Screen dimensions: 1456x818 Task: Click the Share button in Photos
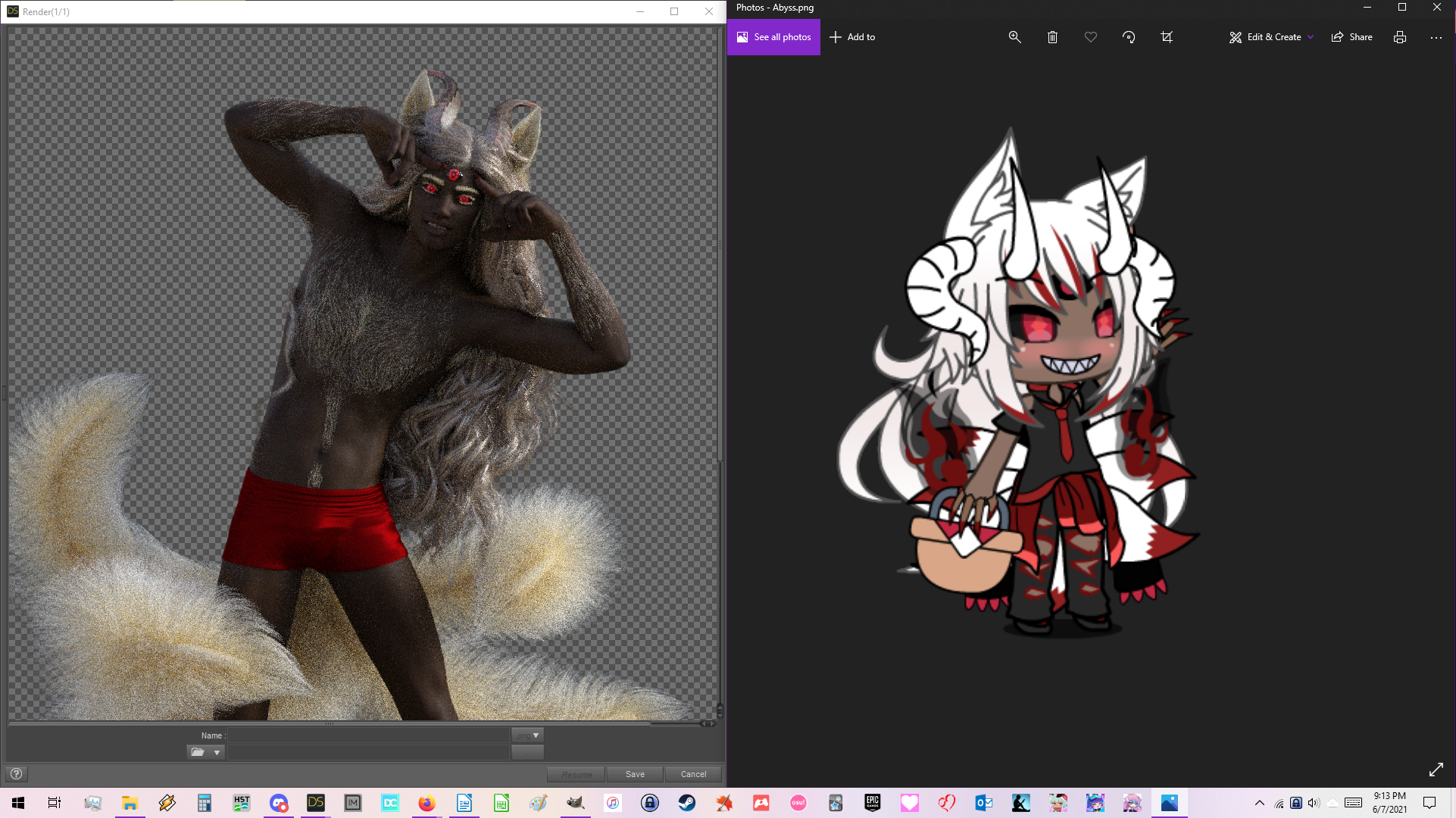(x=1352, y=37)
